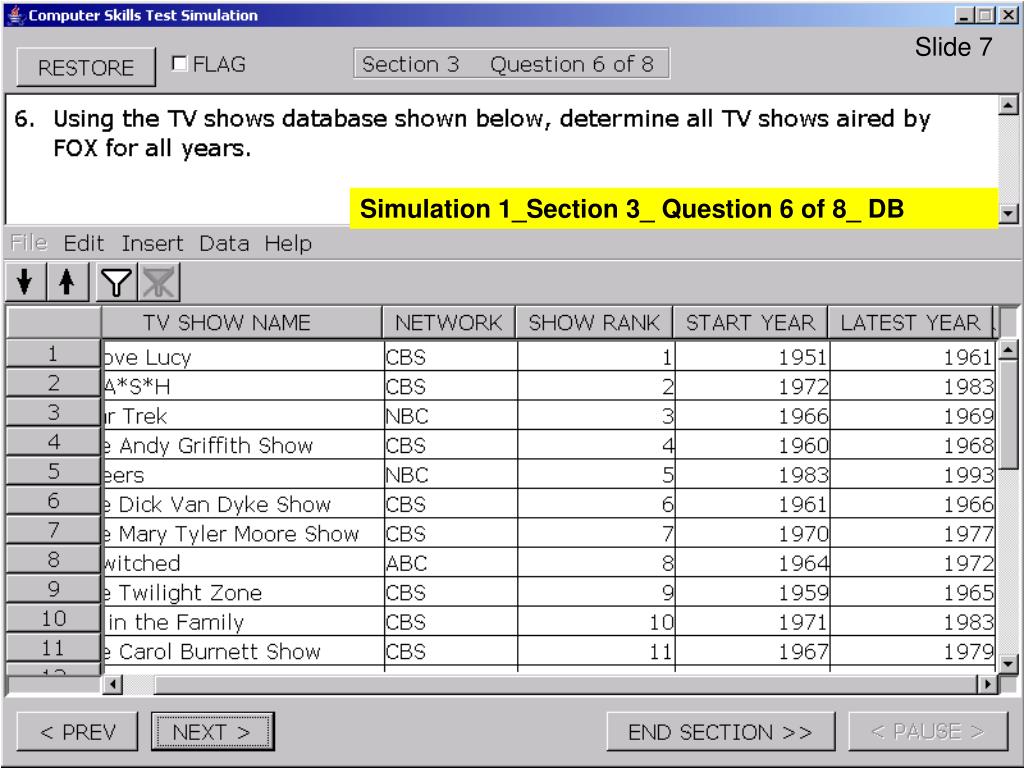Viewport: 1024px width, 768px height.
Task: Select row header 1
Action: pyautogui.click(x=53, y=354)
